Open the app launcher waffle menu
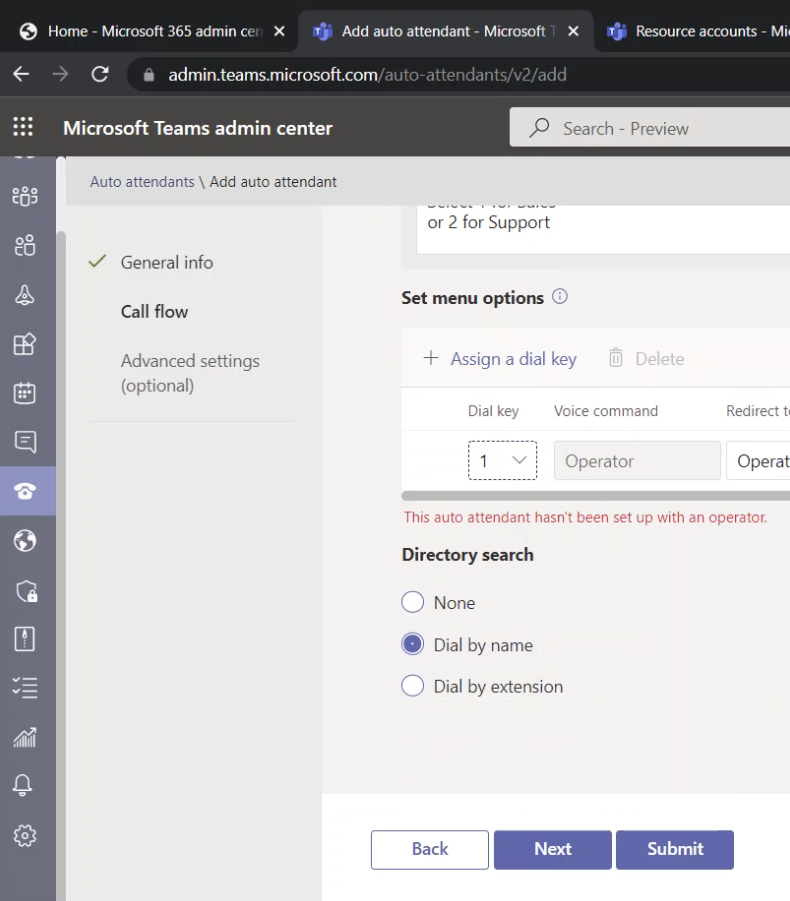 click(23, 127)
